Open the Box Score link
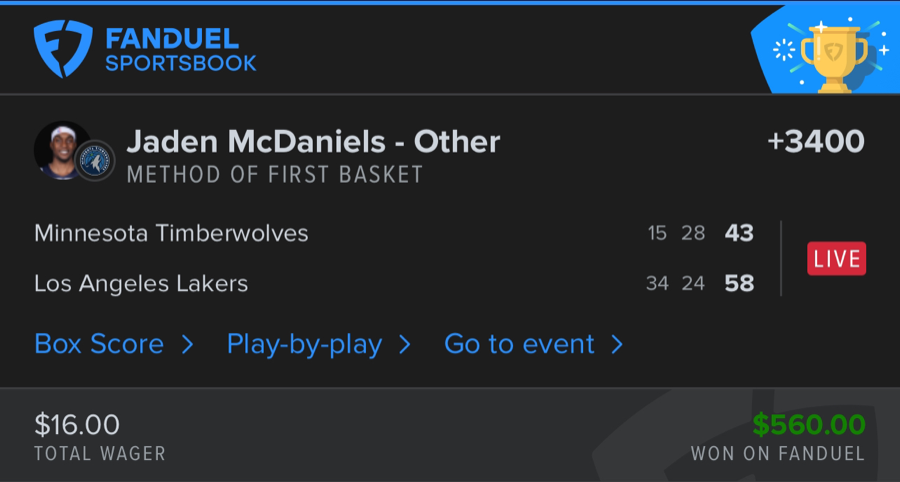The image size is (900, 482). [99, 344]
